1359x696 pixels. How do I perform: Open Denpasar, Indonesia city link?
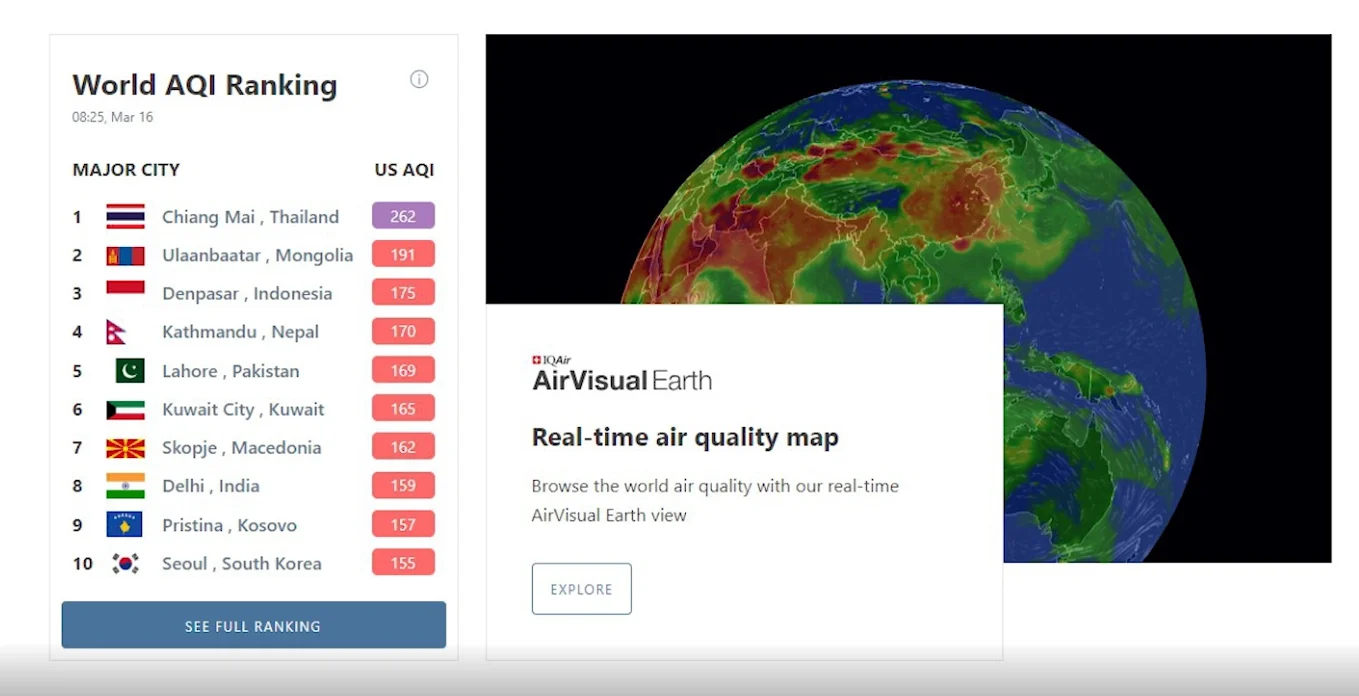tap(247, 294)
